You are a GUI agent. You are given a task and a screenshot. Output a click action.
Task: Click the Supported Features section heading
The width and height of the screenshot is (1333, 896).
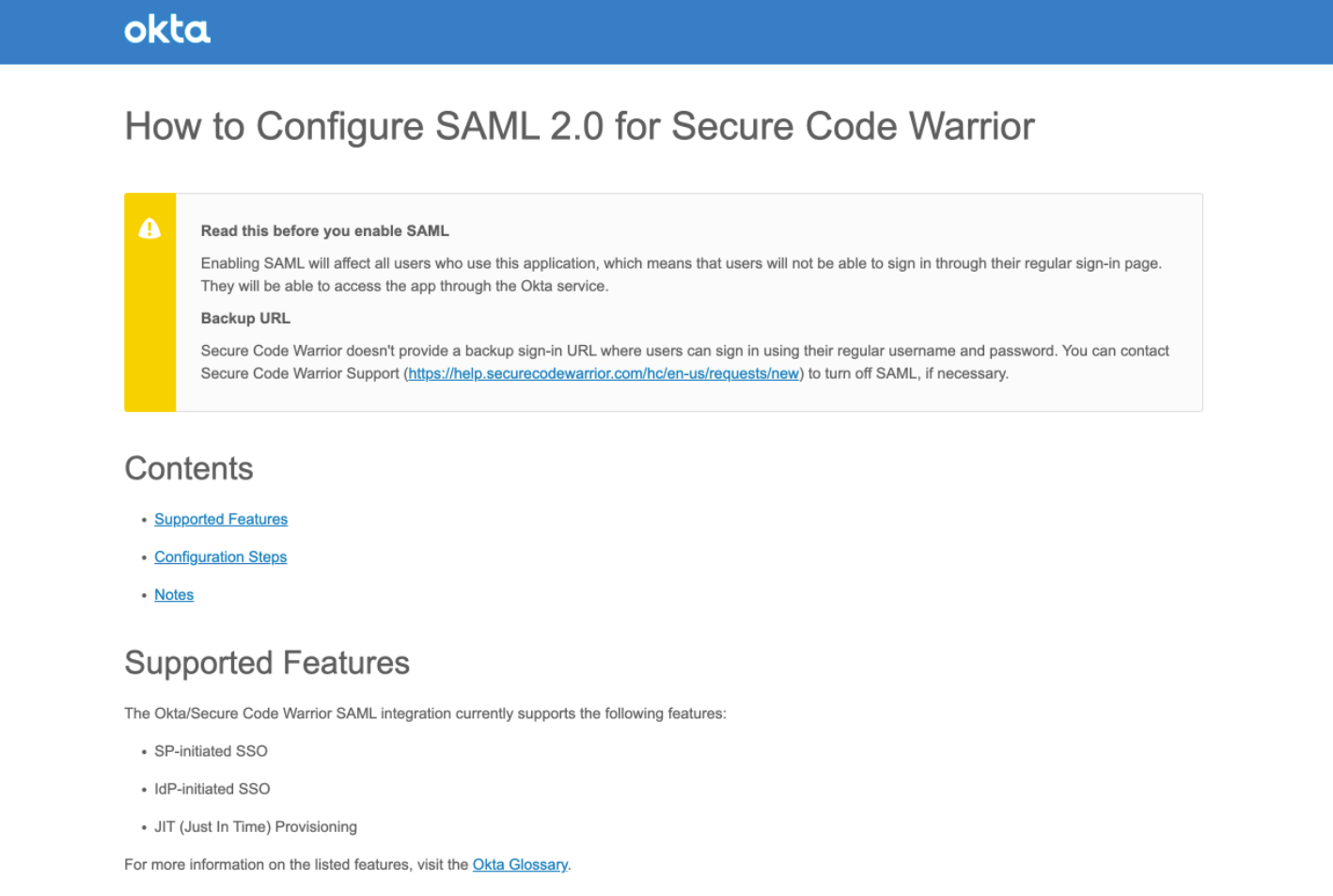click(x=267, y=663)
